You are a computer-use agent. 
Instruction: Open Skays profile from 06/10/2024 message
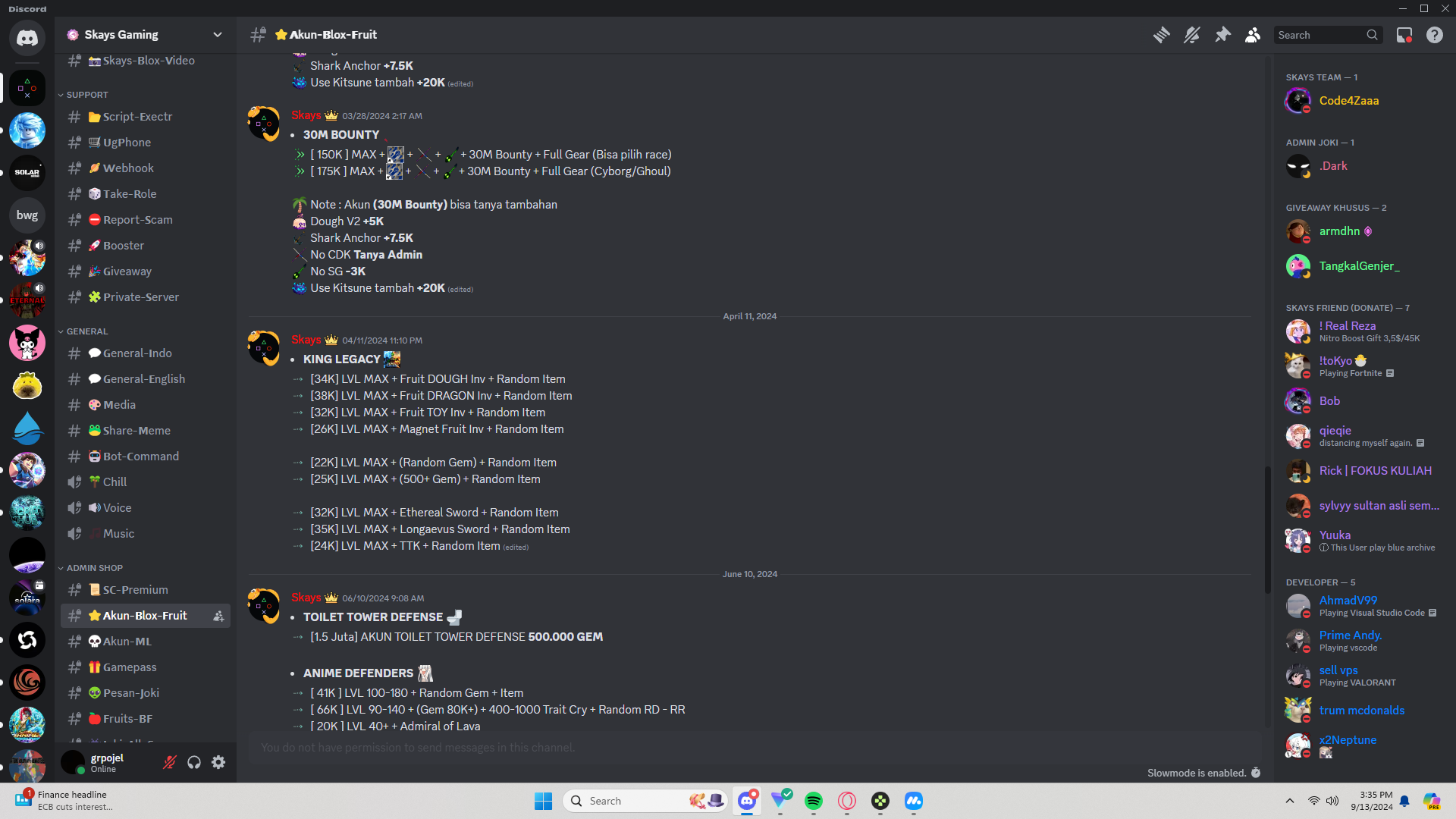point(306,598)
